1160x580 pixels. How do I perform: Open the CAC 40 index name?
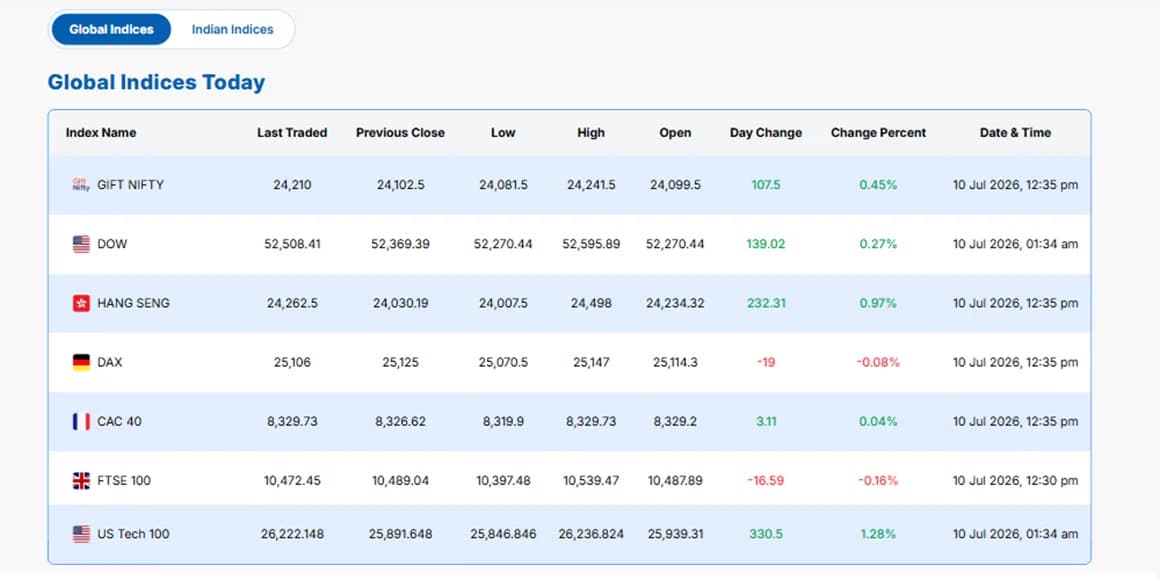pos(119,422)
